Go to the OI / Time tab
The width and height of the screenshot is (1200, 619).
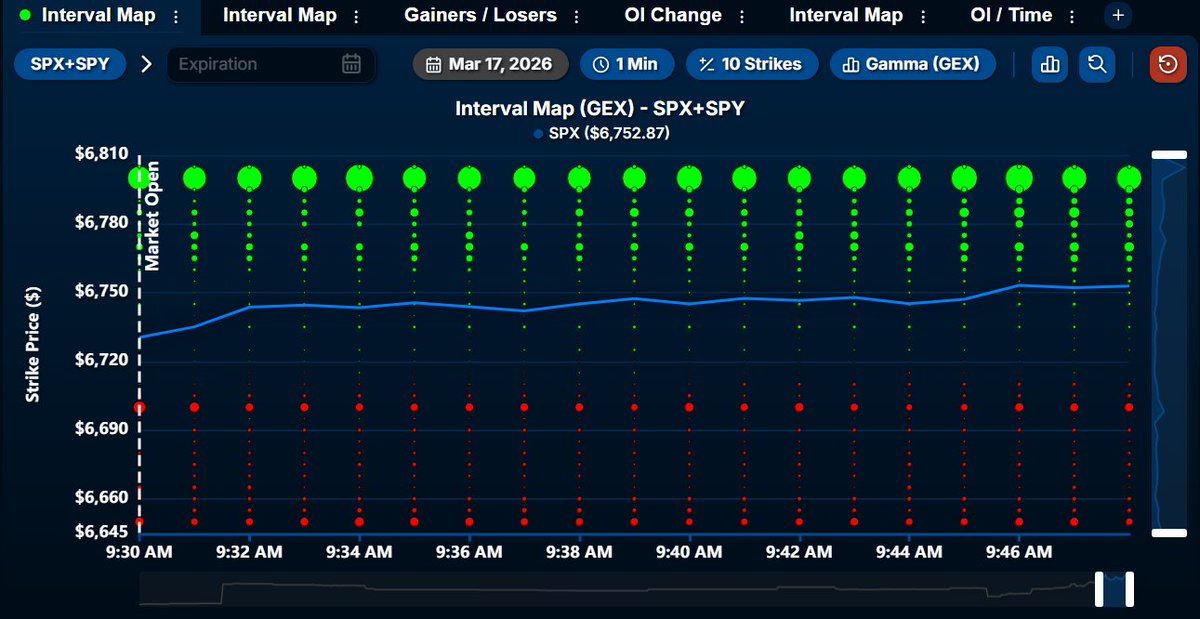pyautogui.click(x=1011, y=16)
